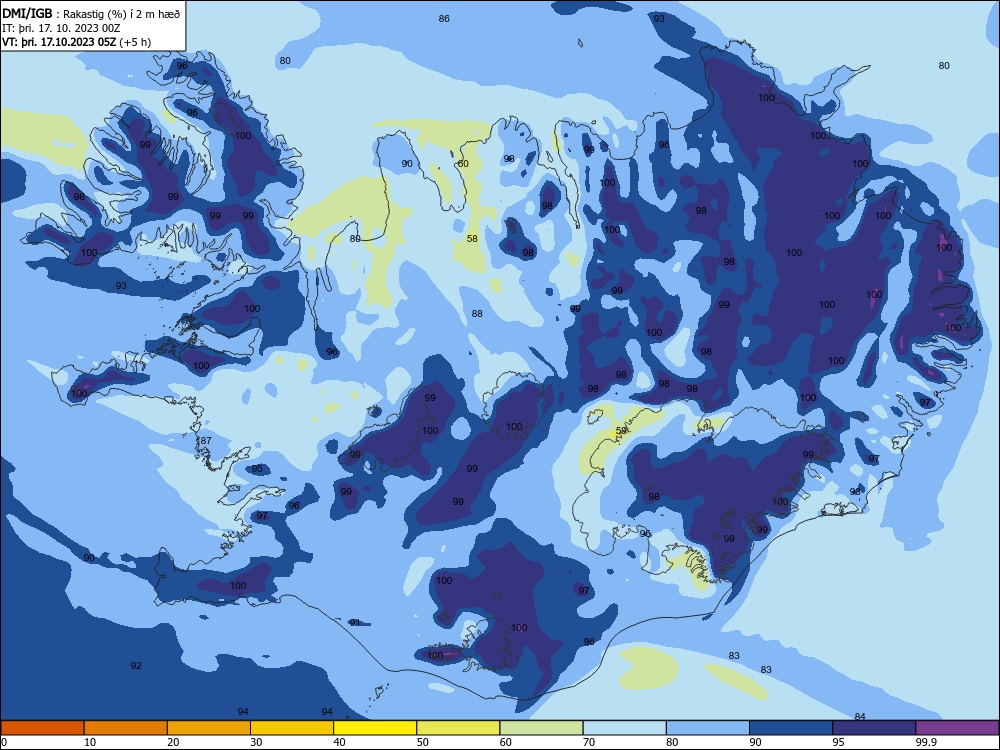Pick the golden 30–40 legend swatch
This screenshot has height=750, width=1000.
292,728
